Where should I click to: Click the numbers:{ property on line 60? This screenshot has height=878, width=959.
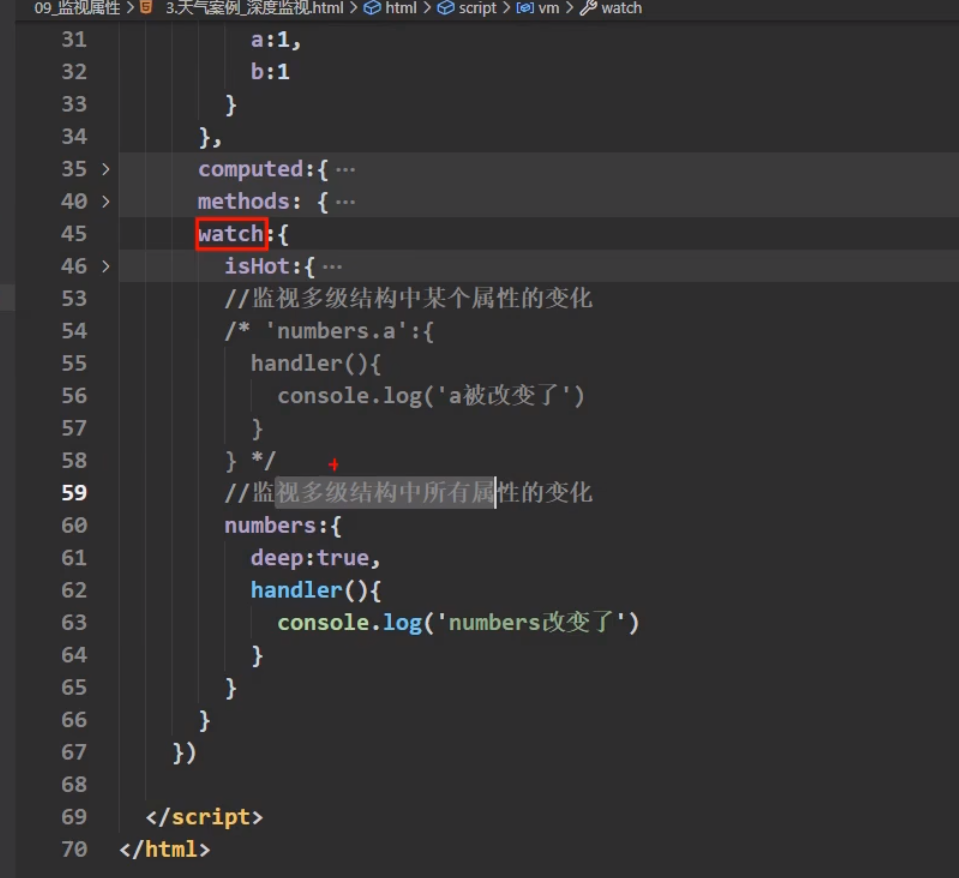tap(283, 525)
